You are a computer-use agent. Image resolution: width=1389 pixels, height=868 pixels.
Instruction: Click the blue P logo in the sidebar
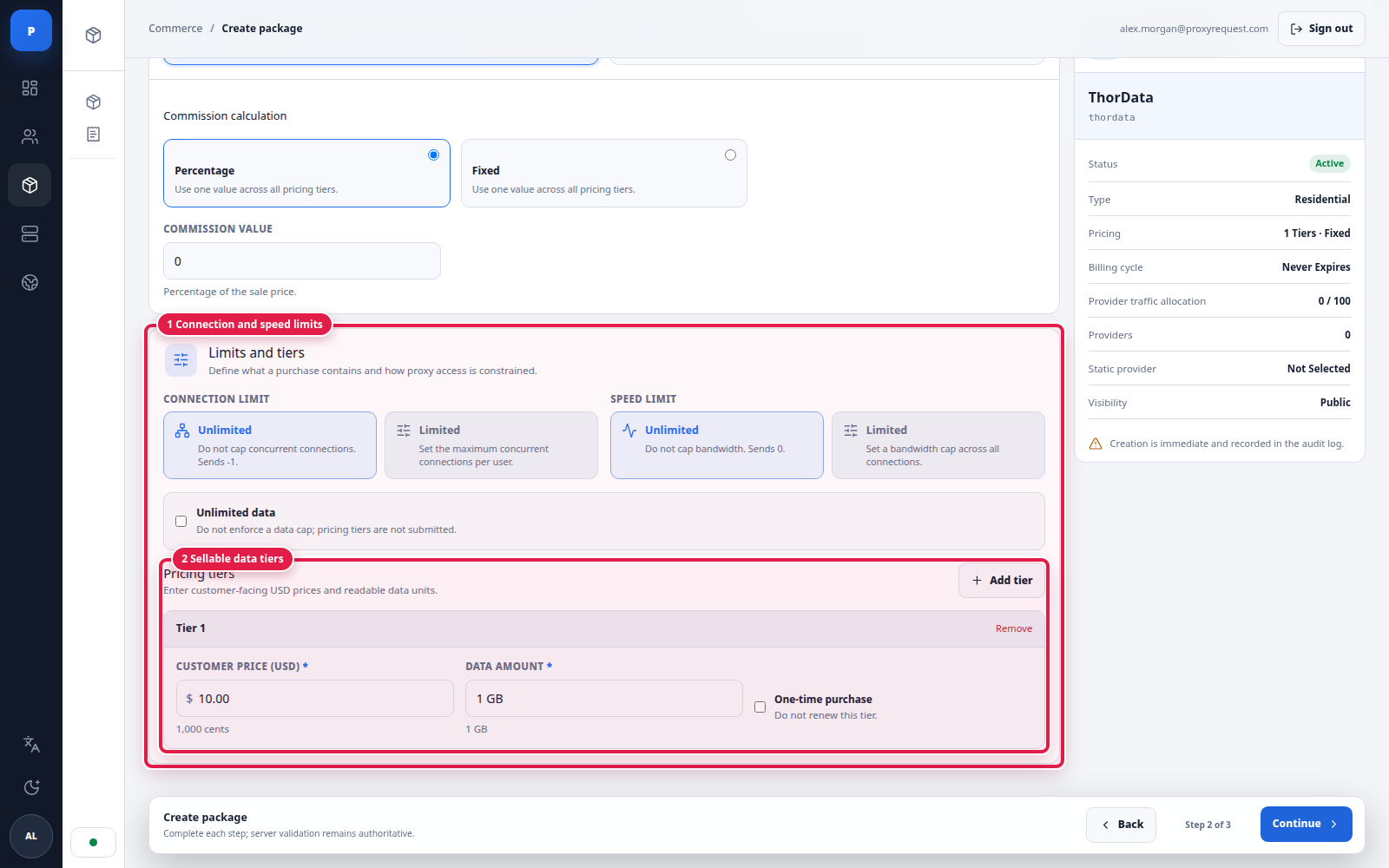(x=31, y=31)
